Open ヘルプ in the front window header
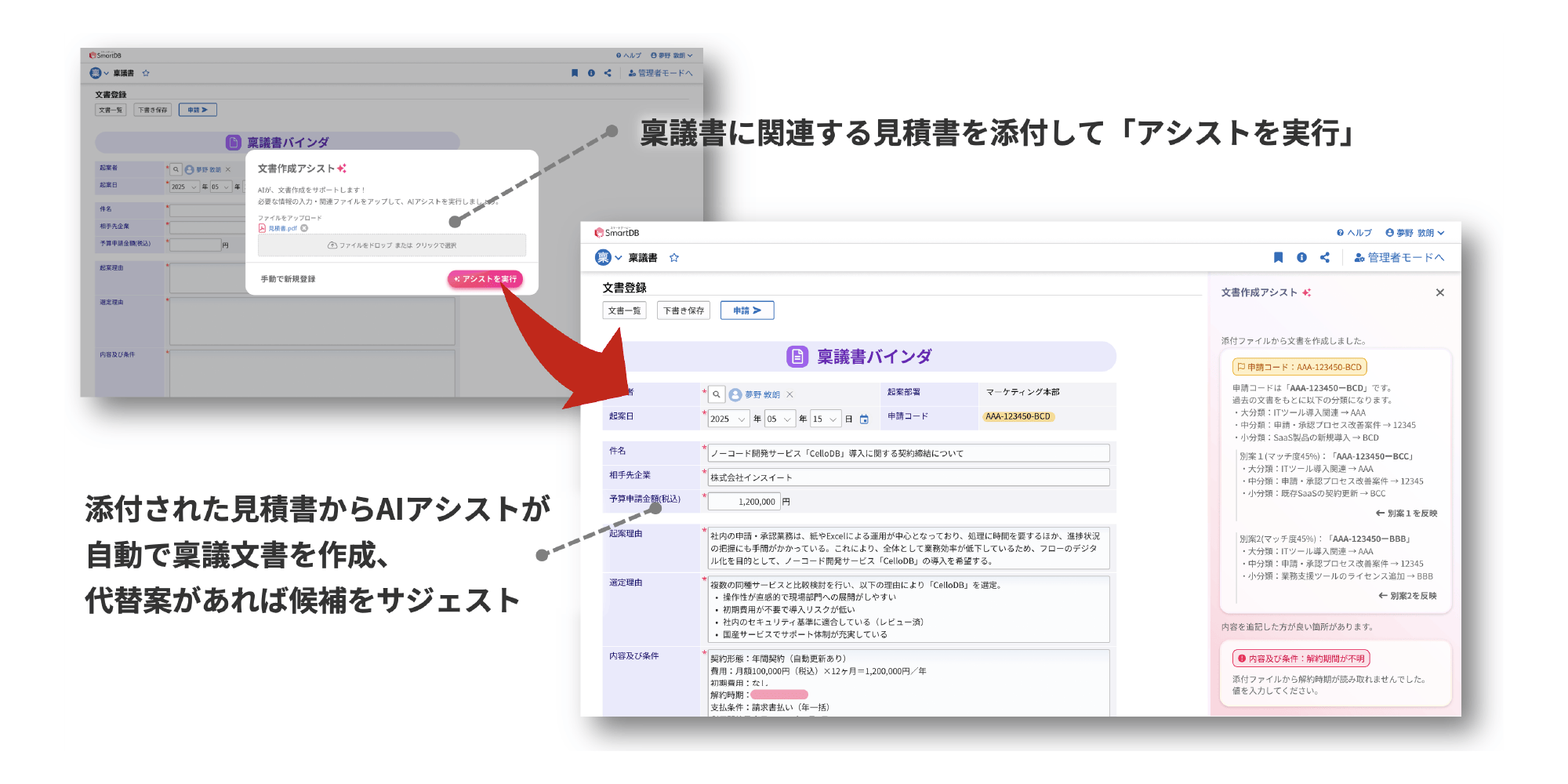 point(1354,233)
